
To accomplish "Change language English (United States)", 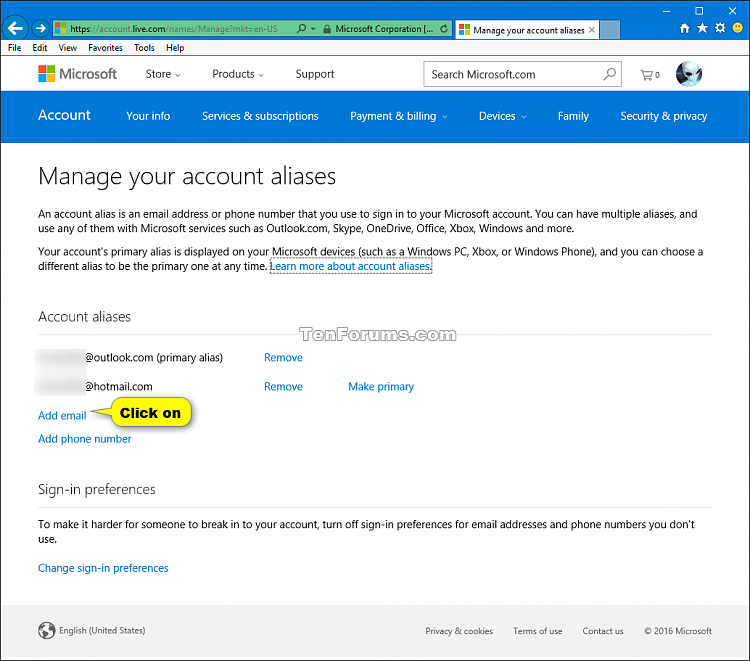I will pyautogui.click(x=102, y=630).
